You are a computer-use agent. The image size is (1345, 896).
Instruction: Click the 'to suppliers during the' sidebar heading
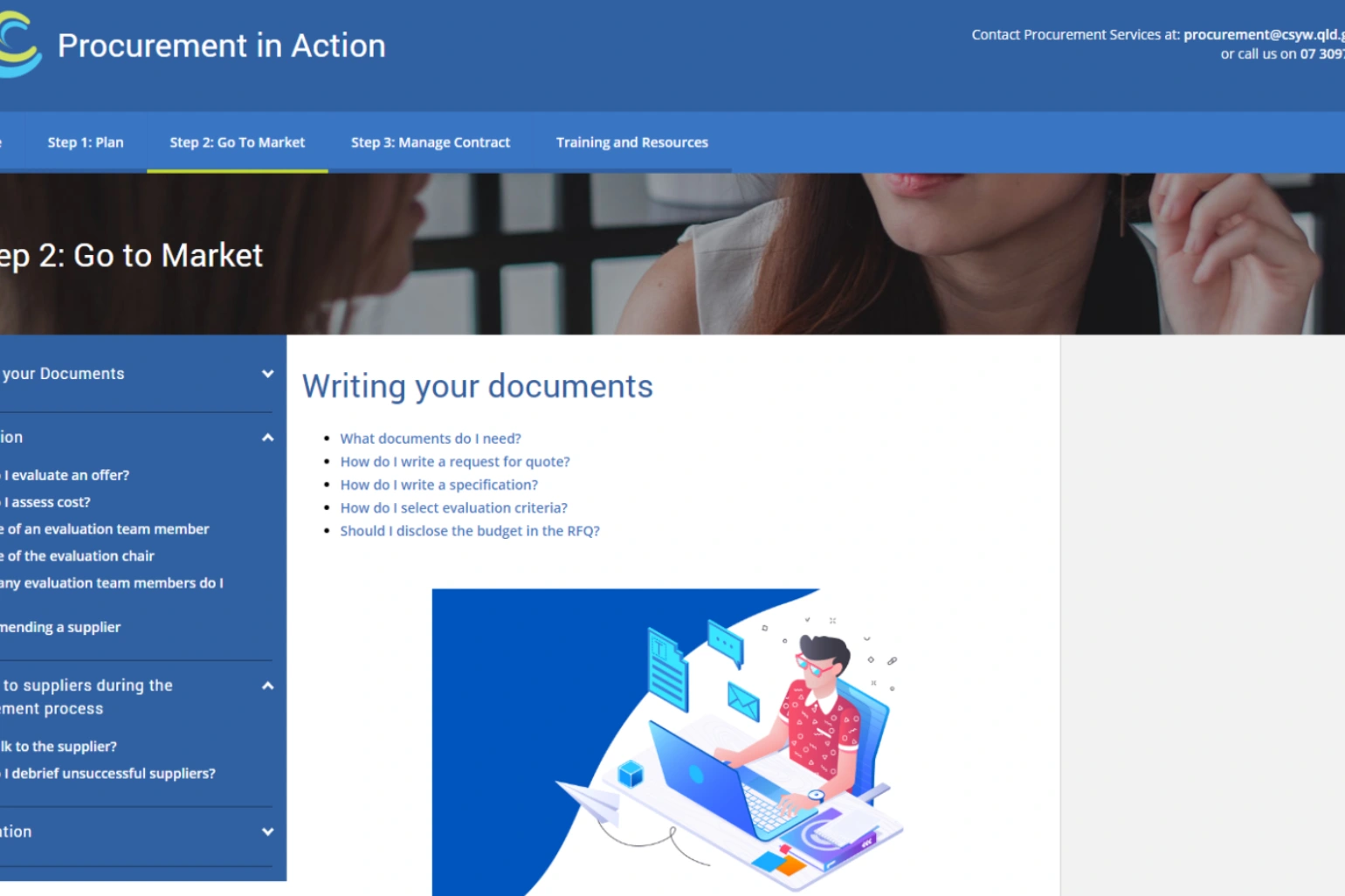[86, 697]
